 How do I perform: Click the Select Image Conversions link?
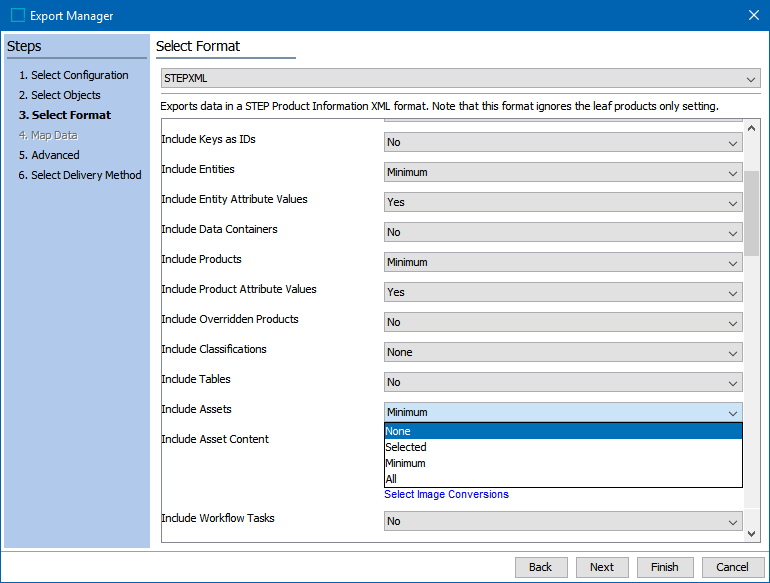point(446,494)
